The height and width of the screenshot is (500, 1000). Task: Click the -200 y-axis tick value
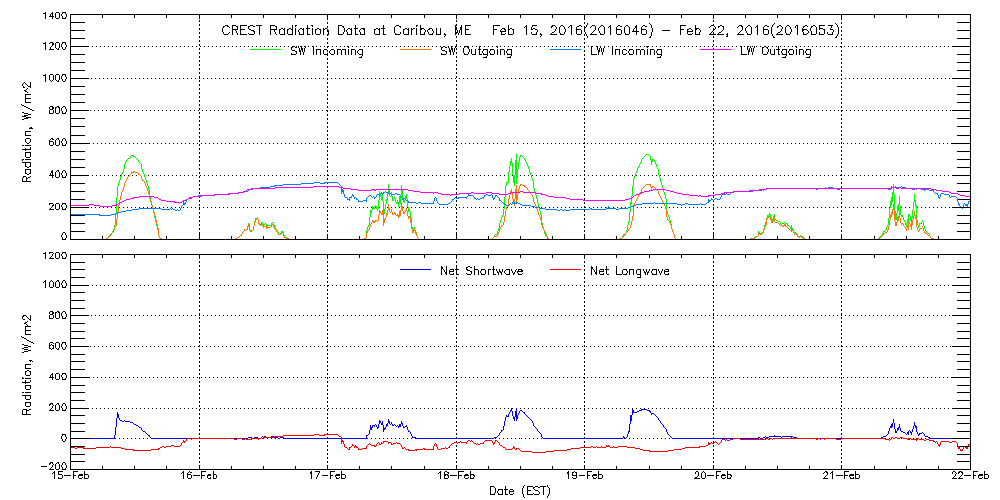pyautogui.click(x=54, y=466)
